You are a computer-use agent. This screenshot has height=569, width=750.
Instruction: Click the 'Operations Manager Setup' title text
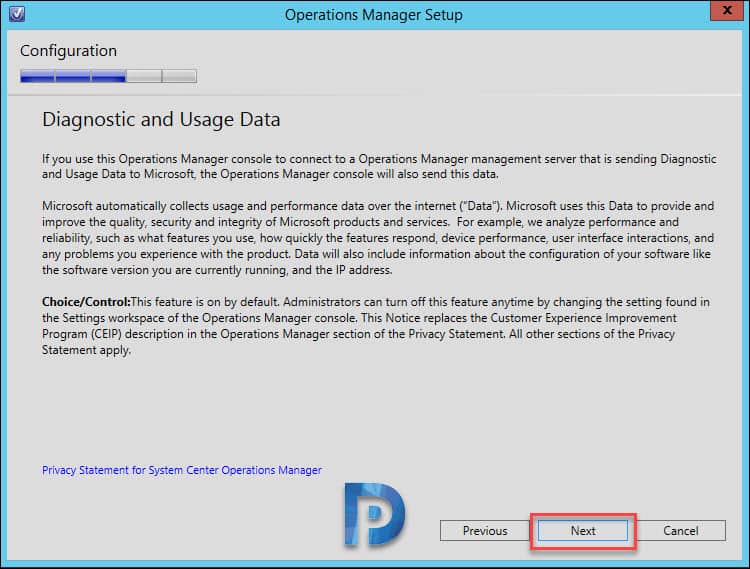(x=374, y=15)
